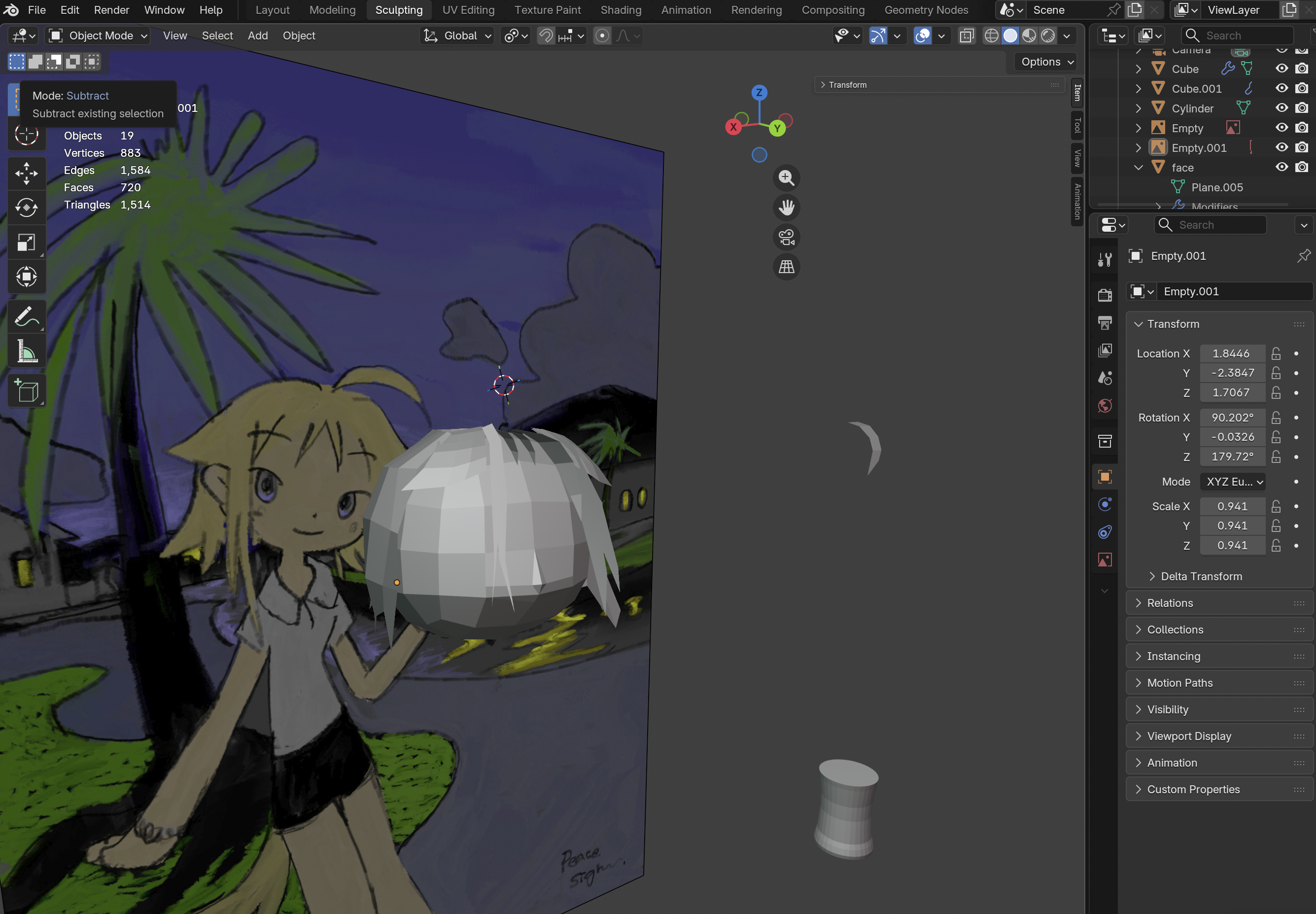The height and width of the screenshot is (914, 1316).
Task: Select the Rotate tool
Action: (x=26, y=208)
